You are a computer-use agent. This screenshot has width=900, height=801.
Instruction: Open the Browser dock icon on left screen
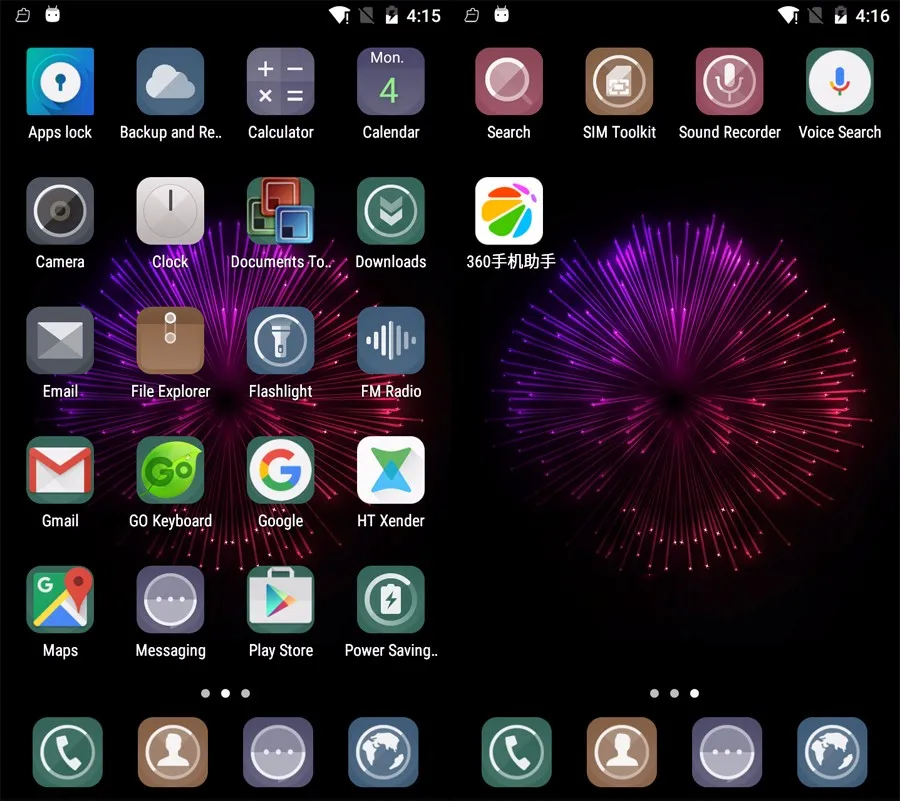tap(383, 752)
